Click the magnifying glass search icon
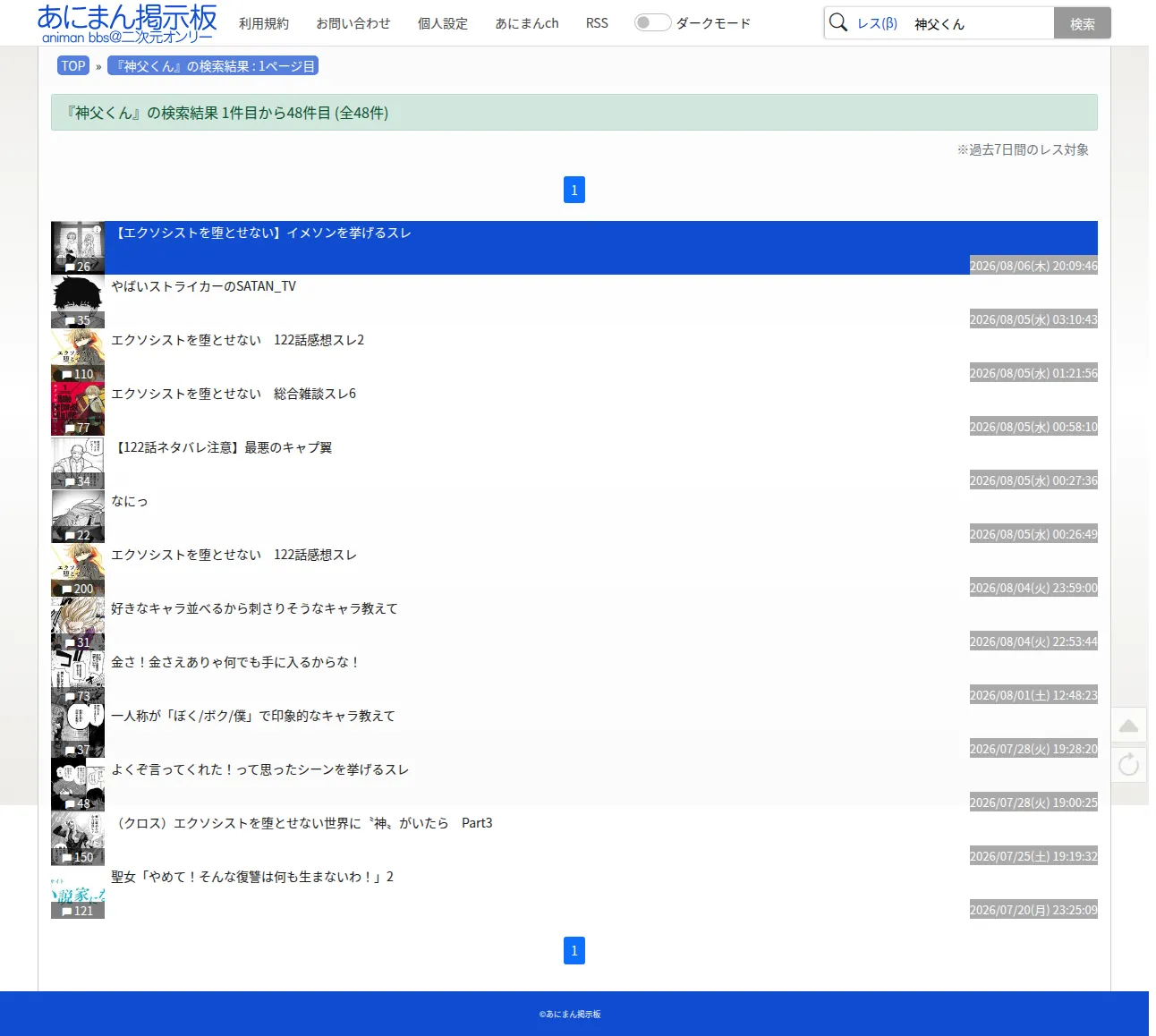 coord(838,22)
